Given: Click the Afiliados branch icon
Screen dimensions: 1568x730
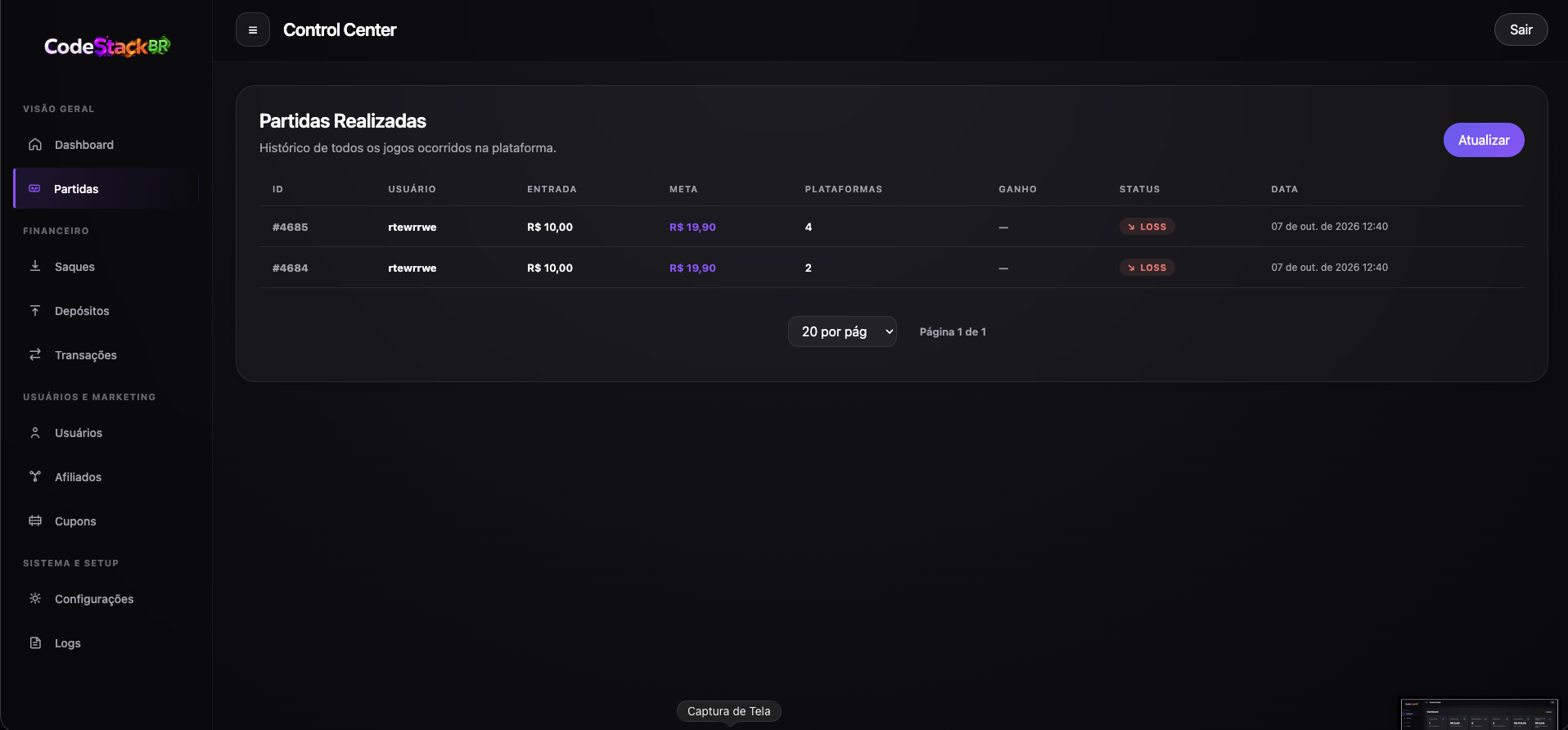Looking at the screenshot, I should tap(35, 476).
